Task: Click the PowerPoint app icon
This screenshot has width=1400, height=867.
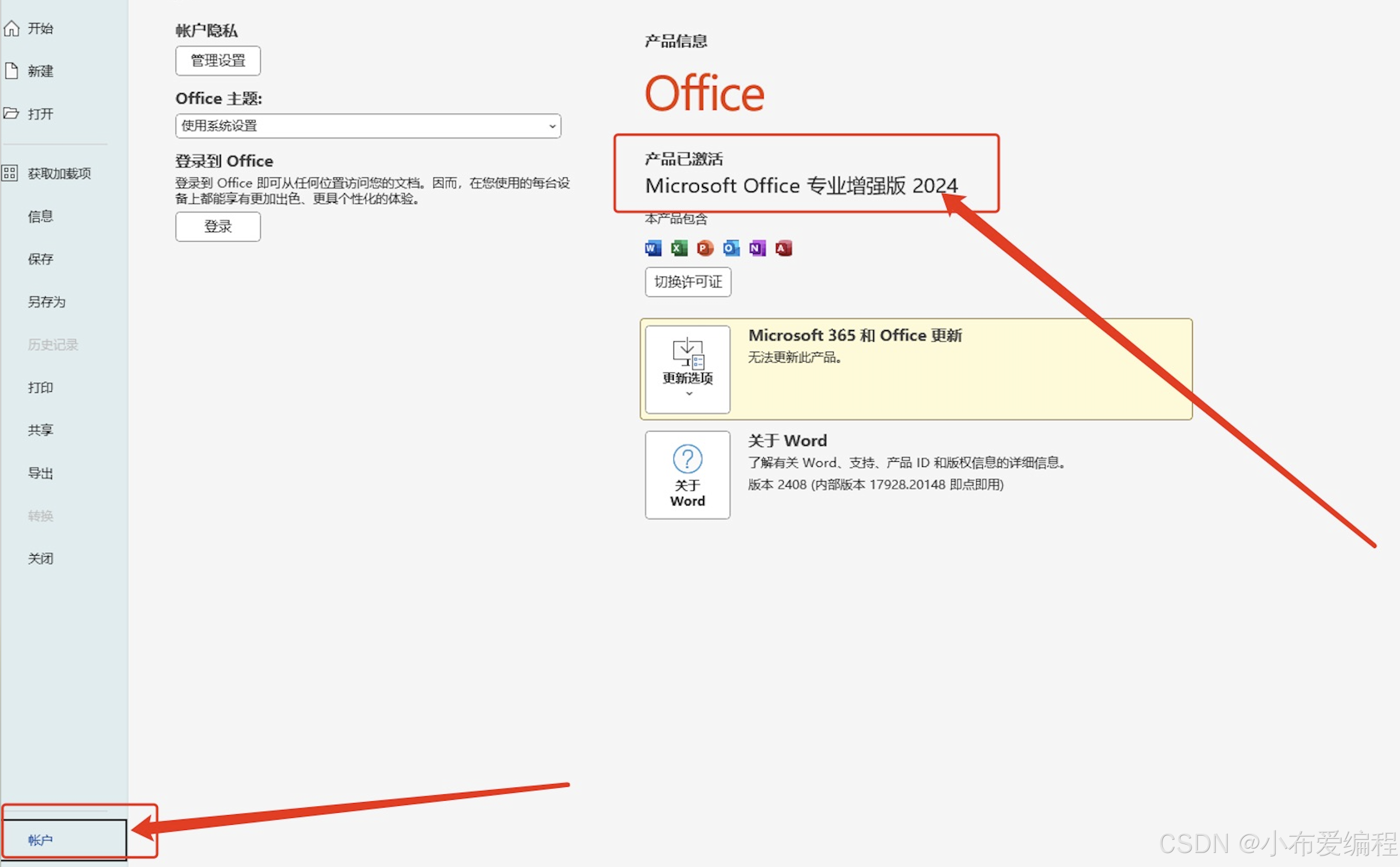Action: tap(705, 248)
